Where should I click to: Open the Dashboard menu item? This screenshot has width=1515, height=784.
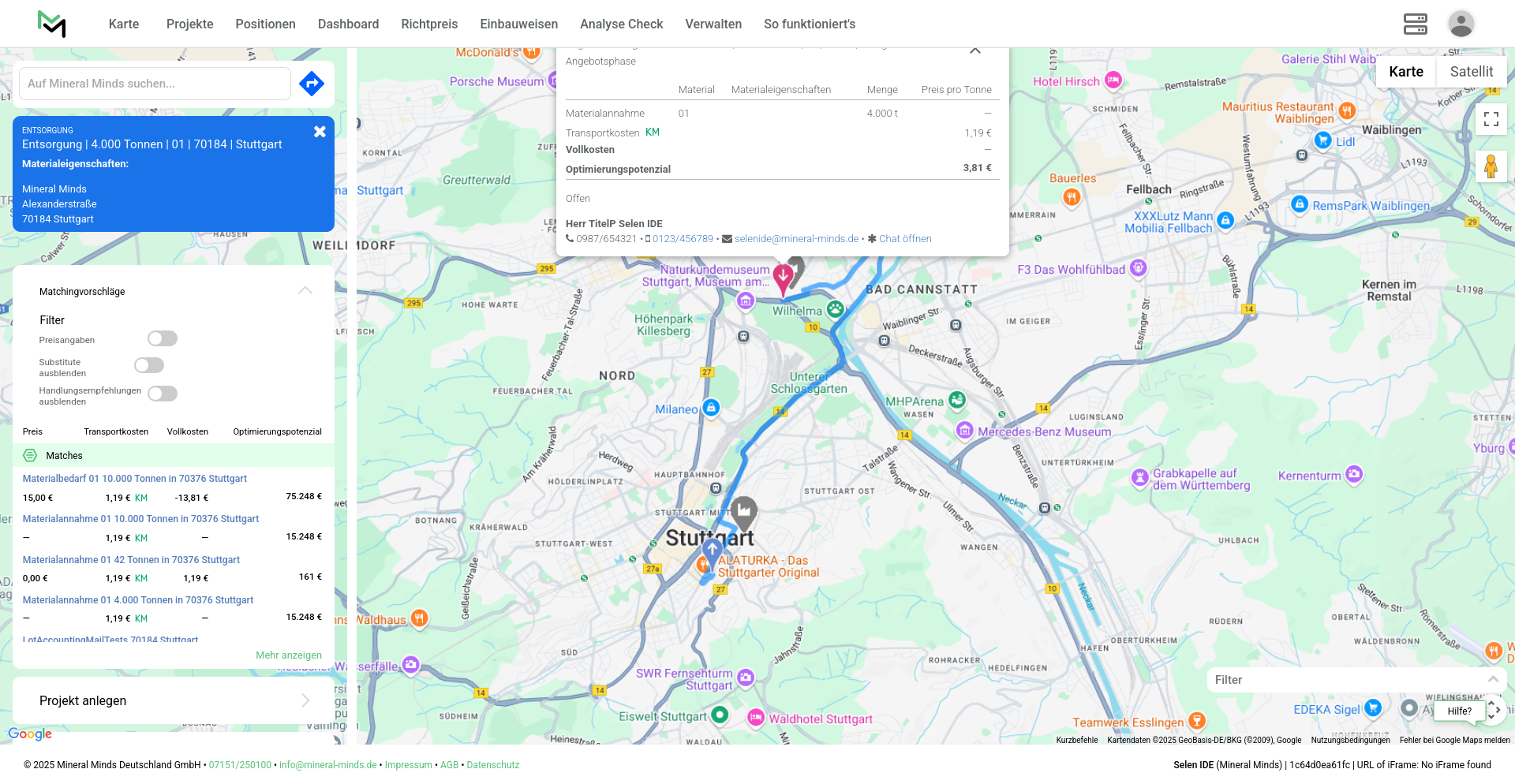tap(348, 24)
